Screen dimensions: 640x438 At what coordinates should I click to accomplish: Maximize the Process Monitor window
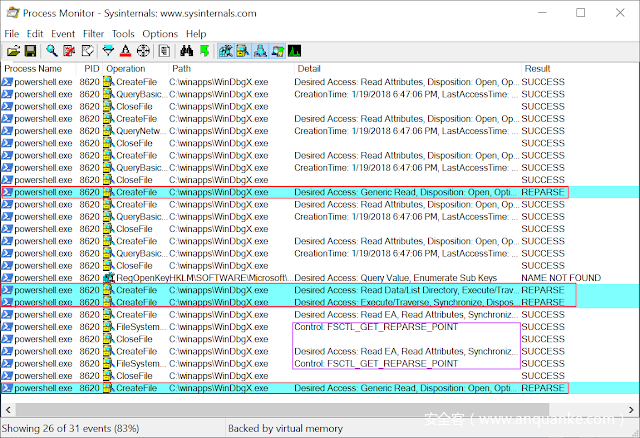click(580, 13)
